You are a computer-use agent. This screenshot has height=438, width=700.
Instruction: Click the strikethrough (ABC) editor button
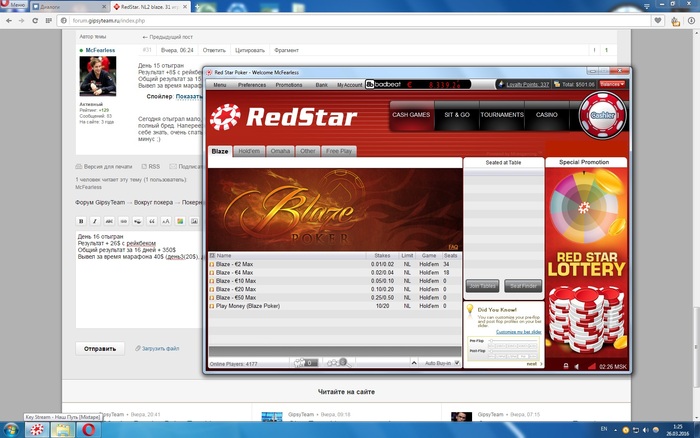(109, 221)
